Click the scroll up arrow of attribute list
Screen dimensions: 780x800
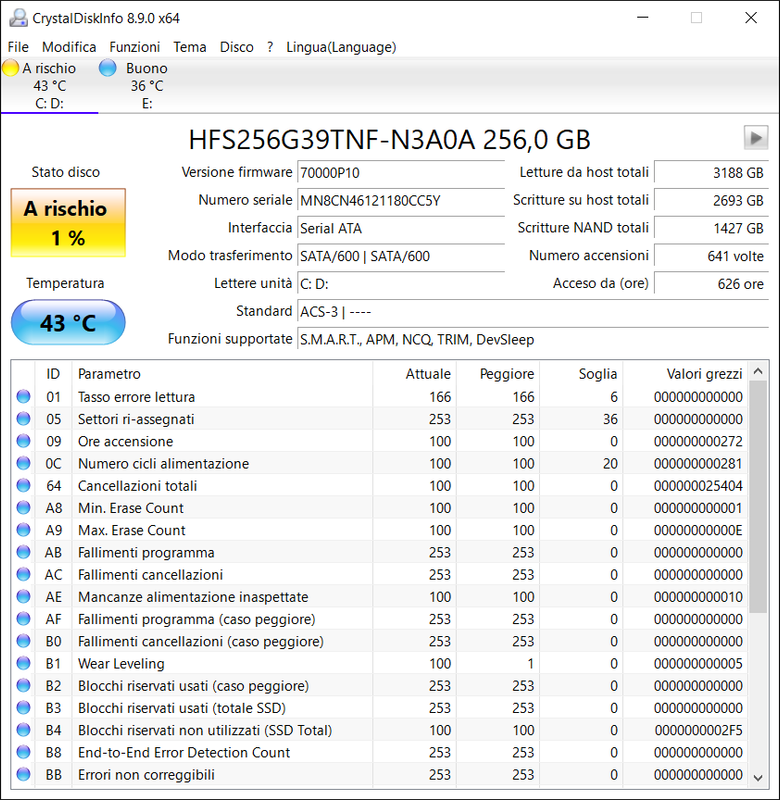[x=758, y=371]
